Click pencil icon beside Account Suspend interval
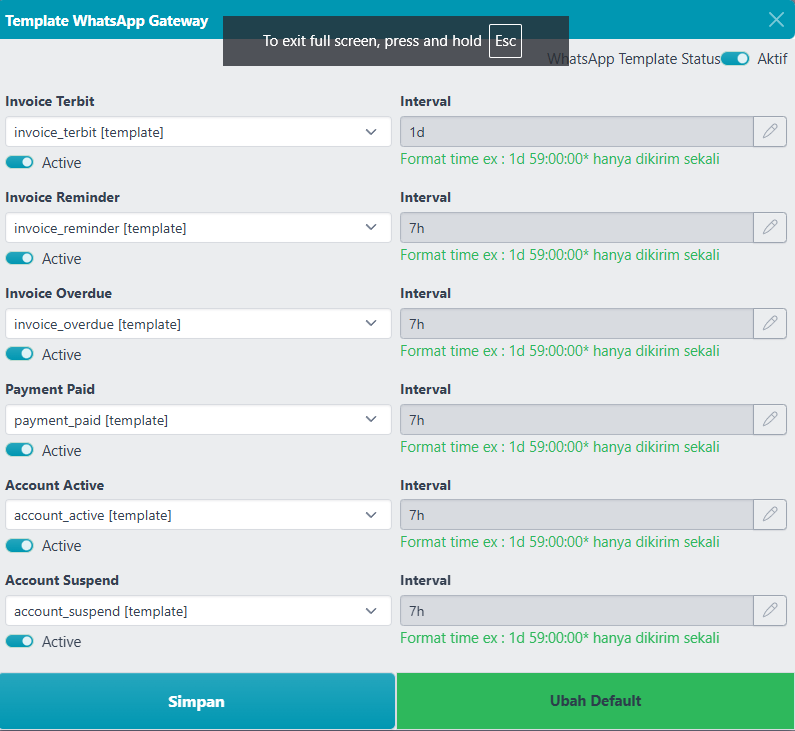Screen dimensions: 795x731 pyautogui.click(x=770, y=611)
